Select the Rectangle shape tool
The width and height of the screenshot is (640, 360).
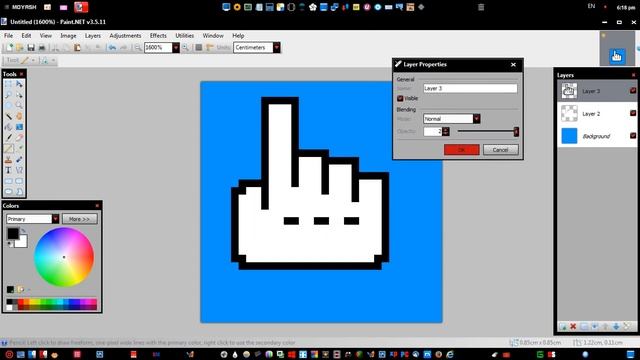click(9, 181)
